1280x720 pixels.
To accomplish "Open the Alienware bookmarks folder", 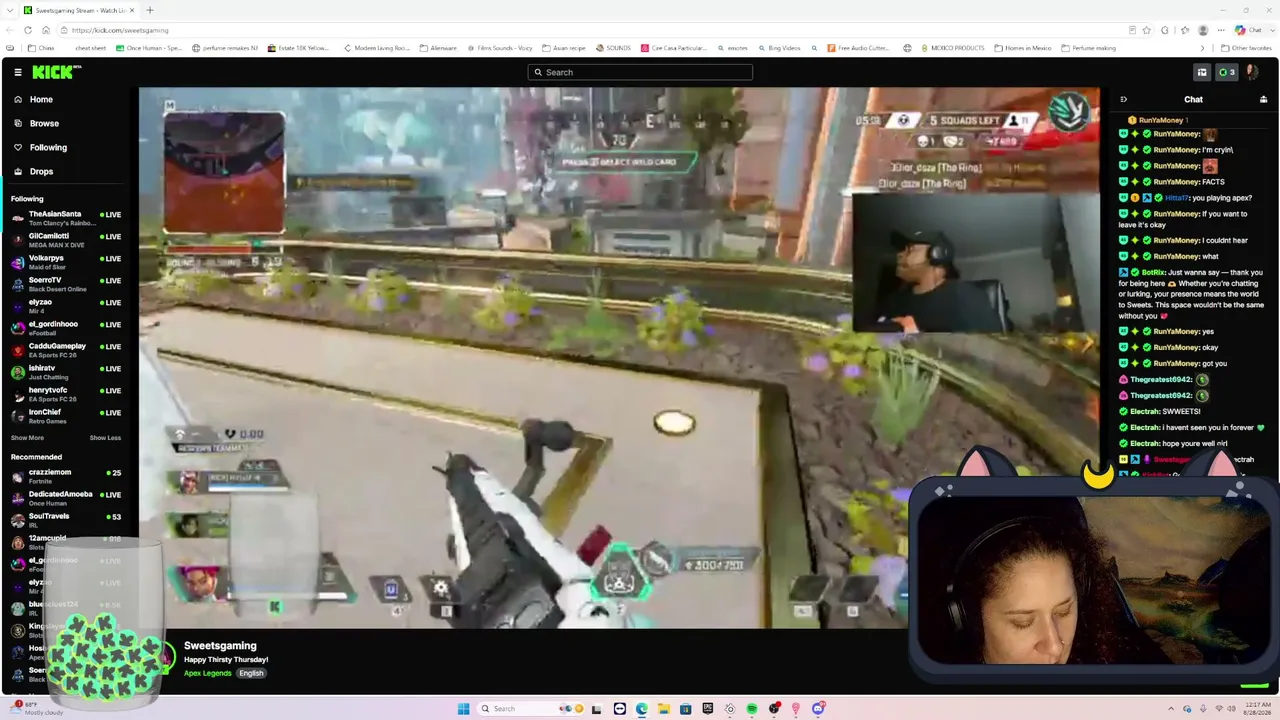I will pos(438,48).
